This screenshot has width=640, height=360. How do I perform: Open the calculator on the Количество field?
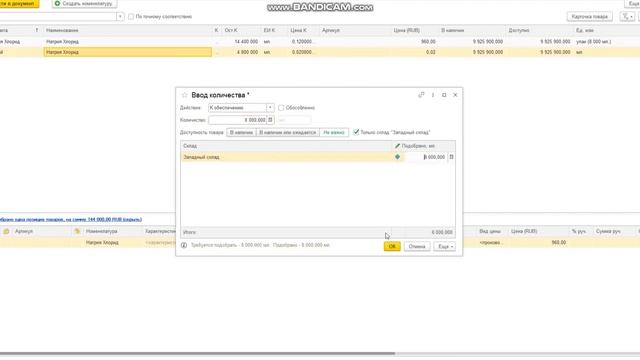270,120
